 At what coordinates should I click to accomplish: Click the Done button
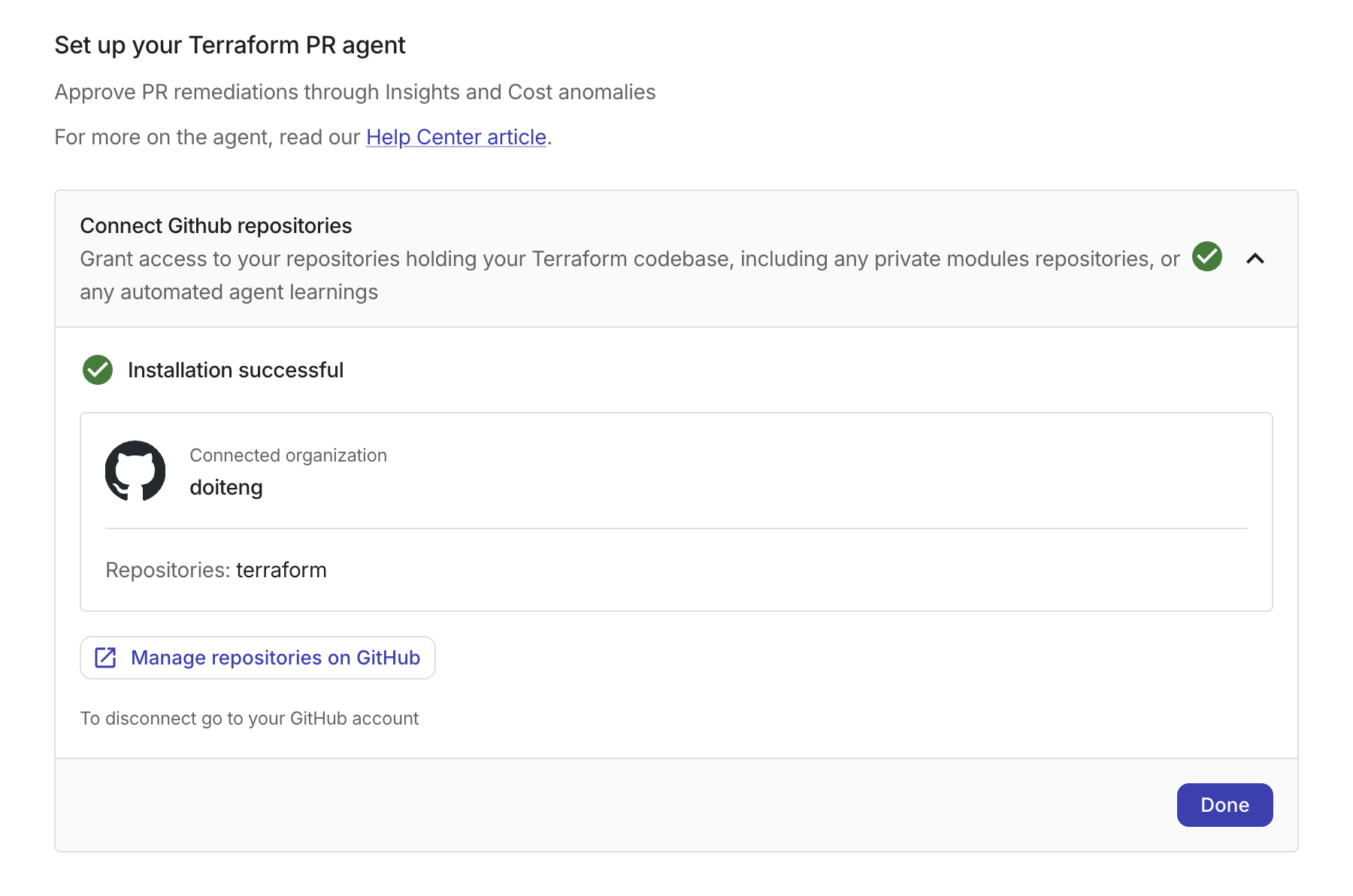click(1224, 805)
